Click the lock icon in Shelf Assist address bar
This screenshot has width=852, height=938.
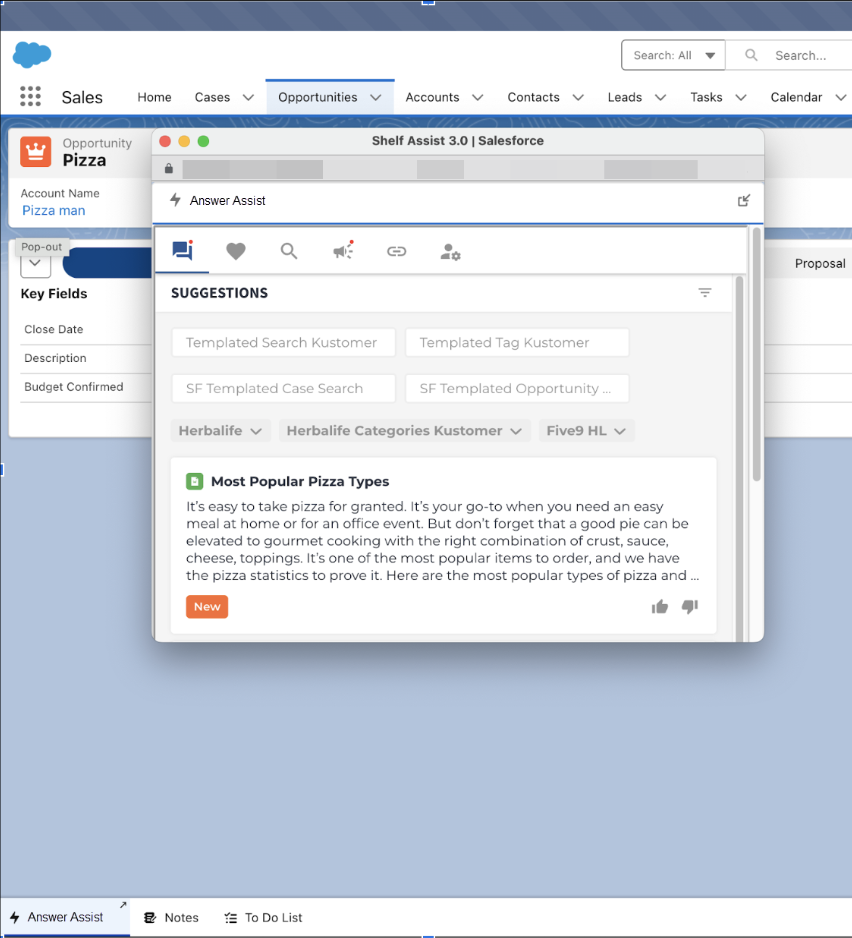point(169,169)
